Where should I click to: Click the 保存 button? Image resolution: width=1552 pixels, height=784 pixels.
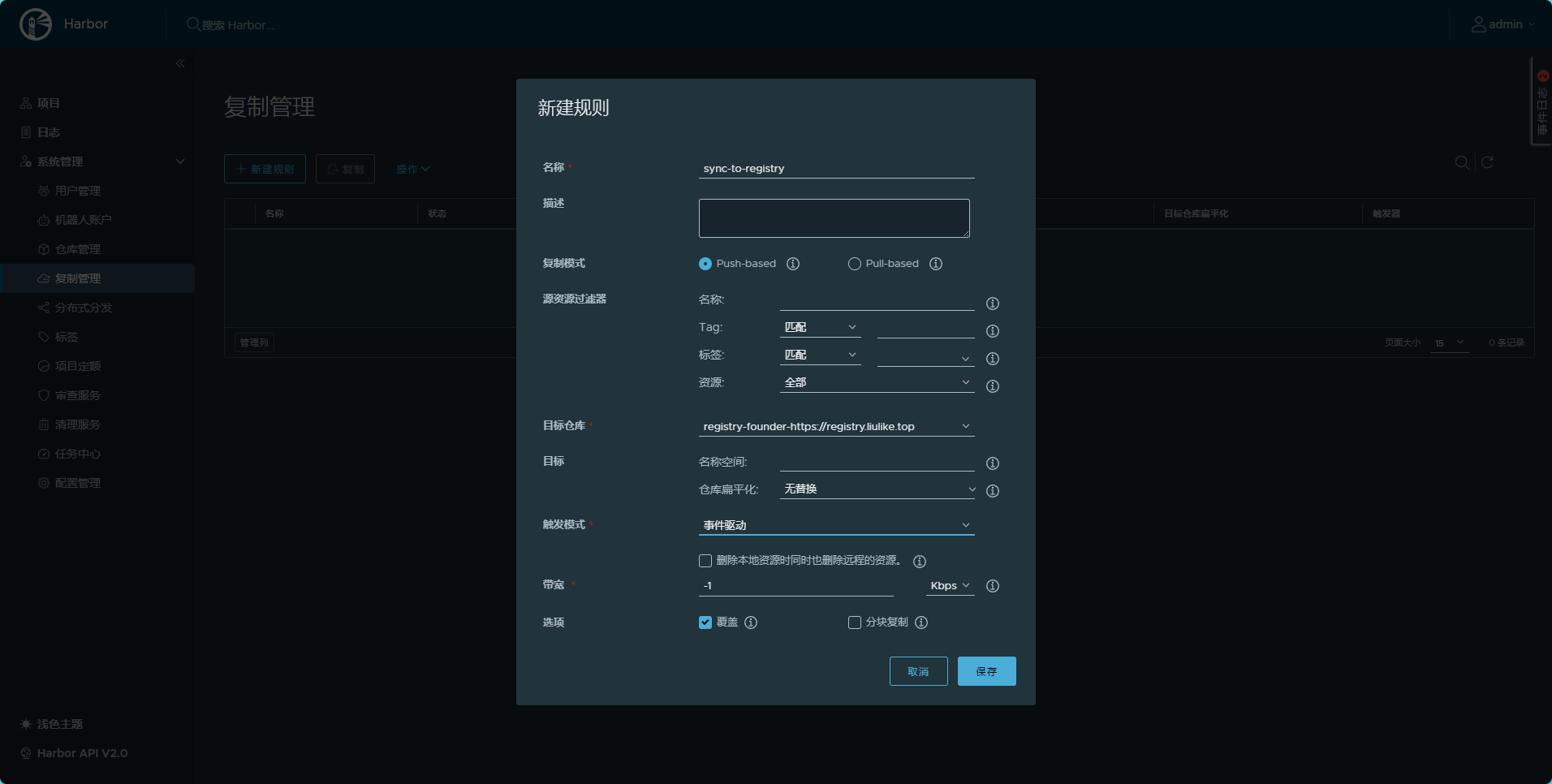coord(986,671)
